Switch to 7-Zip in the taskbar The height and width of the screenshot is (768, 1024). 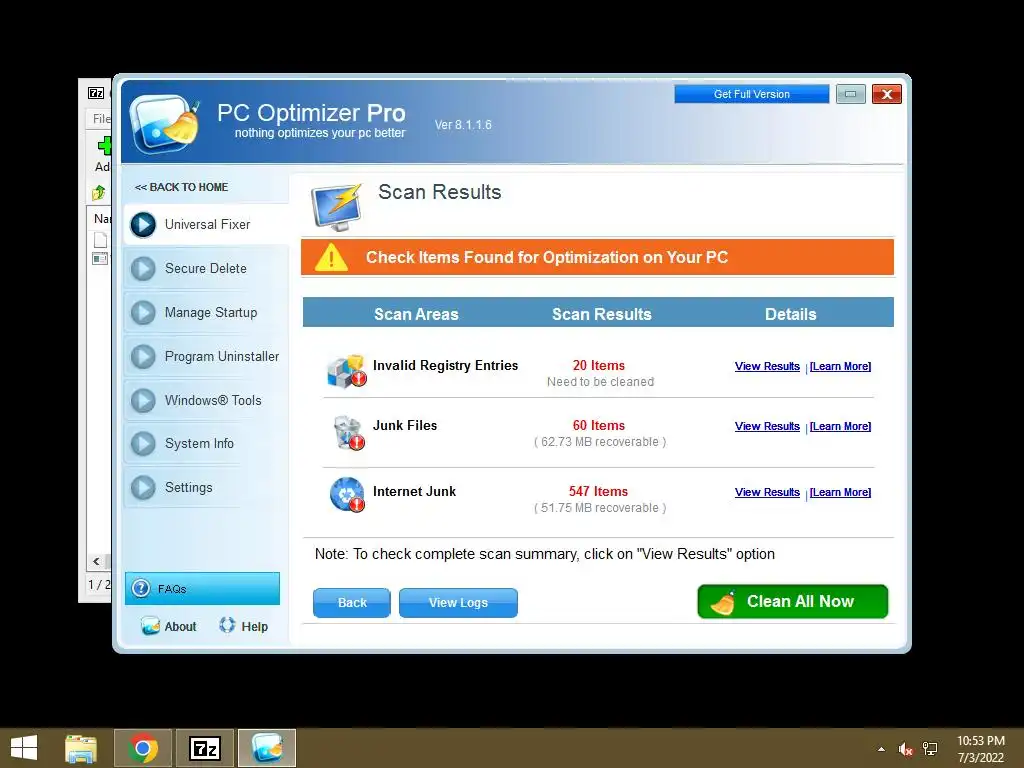point(205,748)
